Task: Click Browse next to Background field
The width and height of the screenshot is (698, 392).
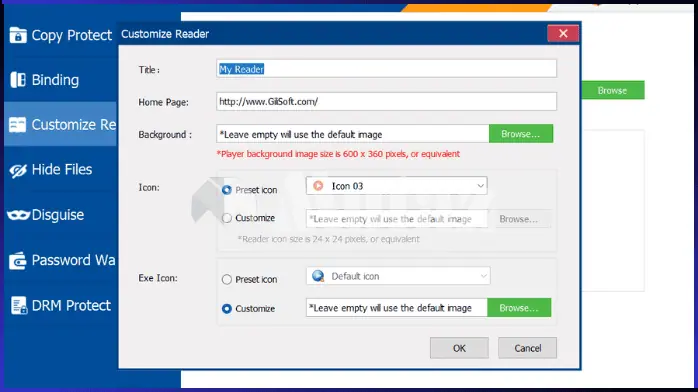Action: coord(521,134)
